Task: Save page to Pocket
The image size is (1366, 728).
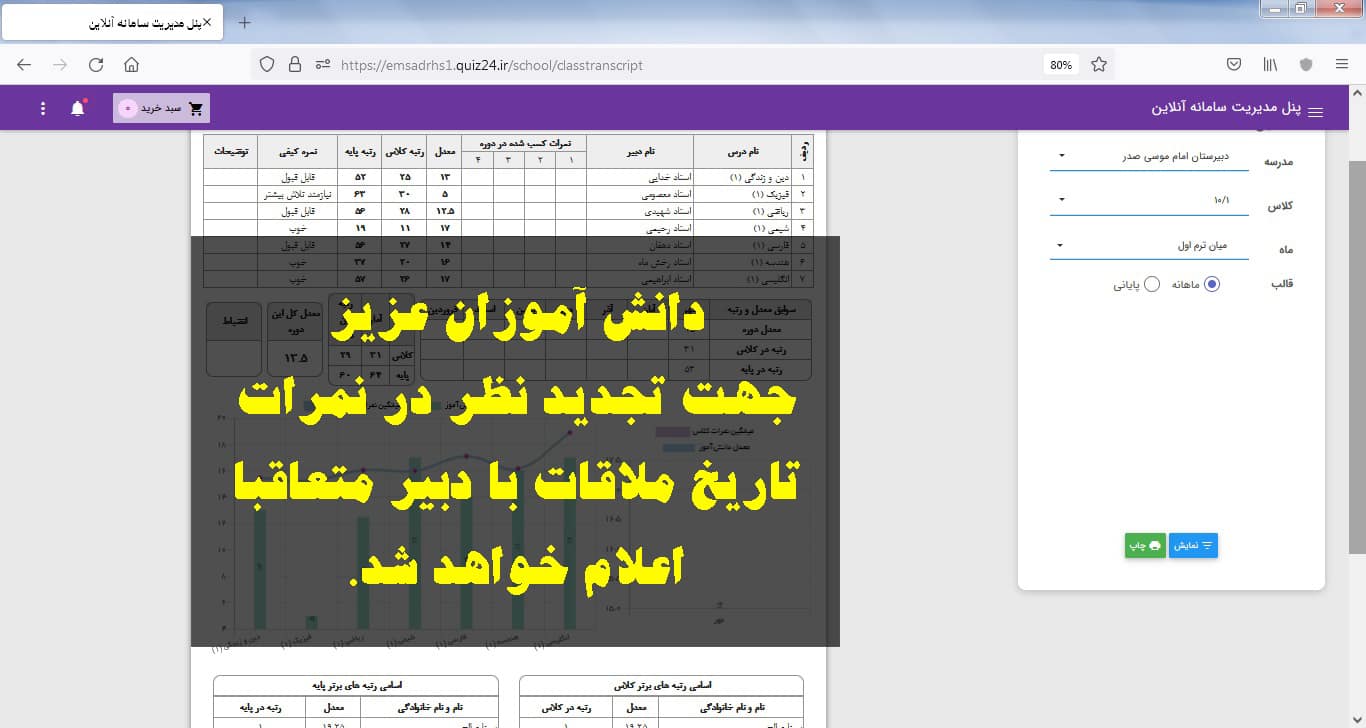Action: [x=1234, y=64]
